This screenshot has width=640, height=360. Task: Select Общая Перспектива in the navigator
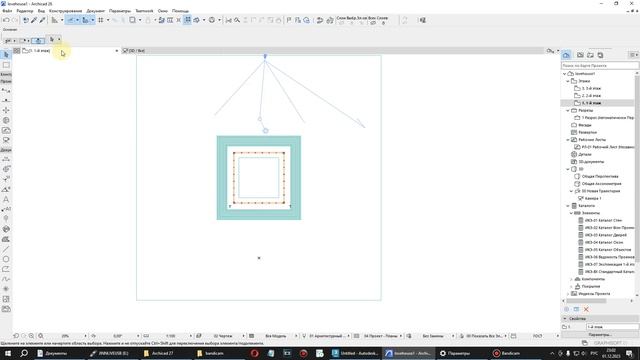pos(600,176)
